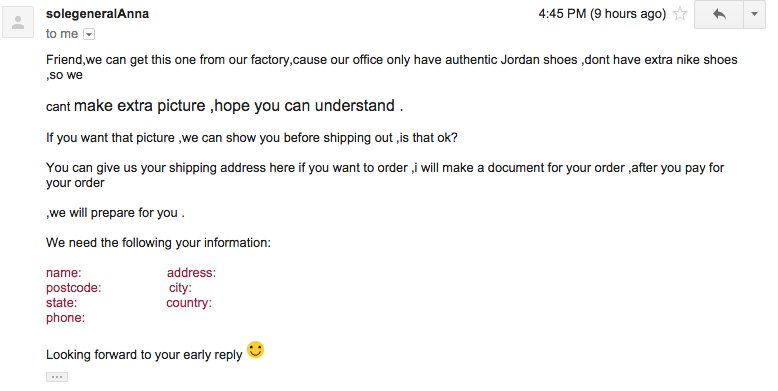Click the sender name solegeneralAnna
Viewport: 778px width, 391px height.
(x=97, y=14)
